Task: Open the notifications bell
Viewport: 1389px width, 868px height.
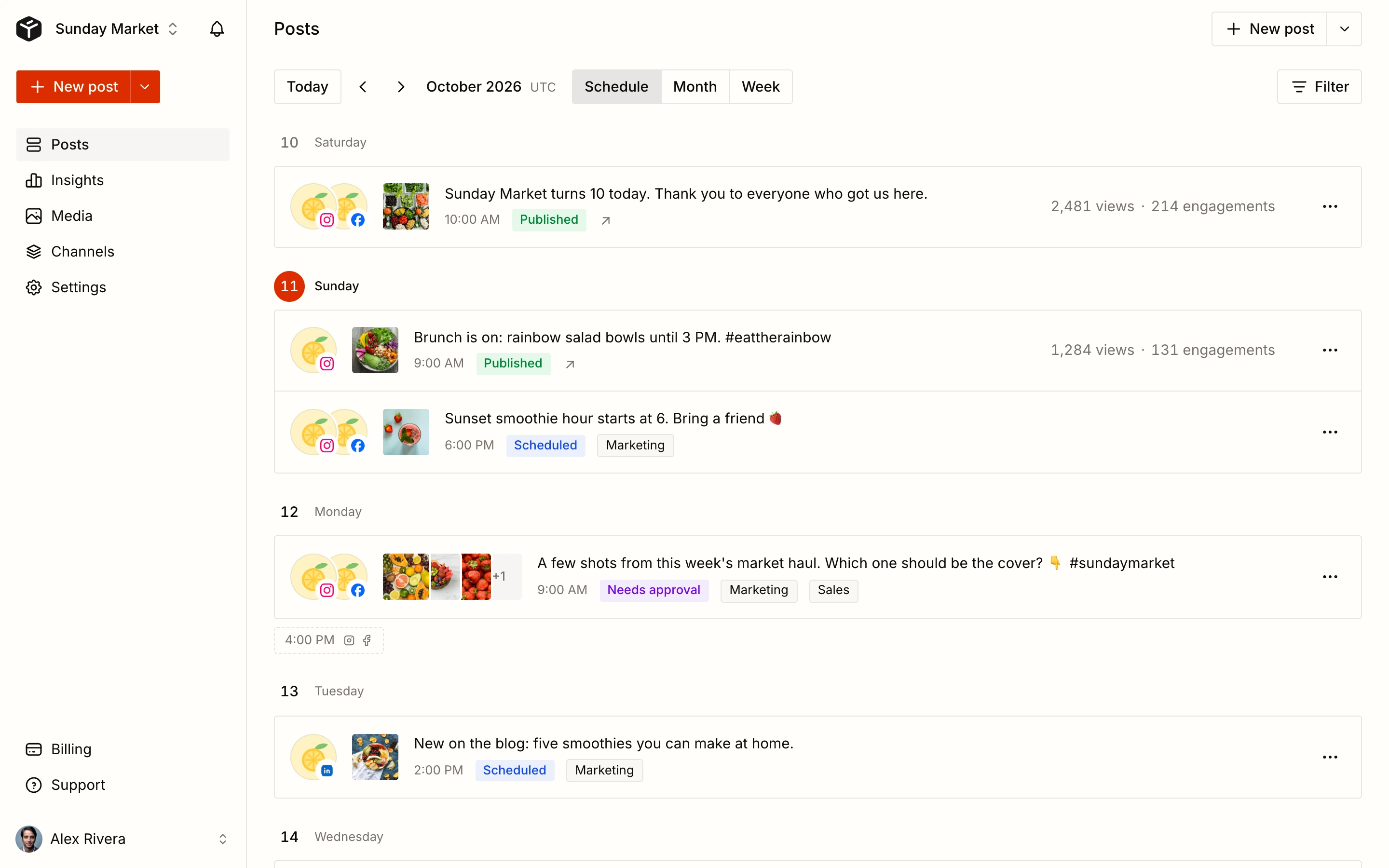Action: pos(217,29)
